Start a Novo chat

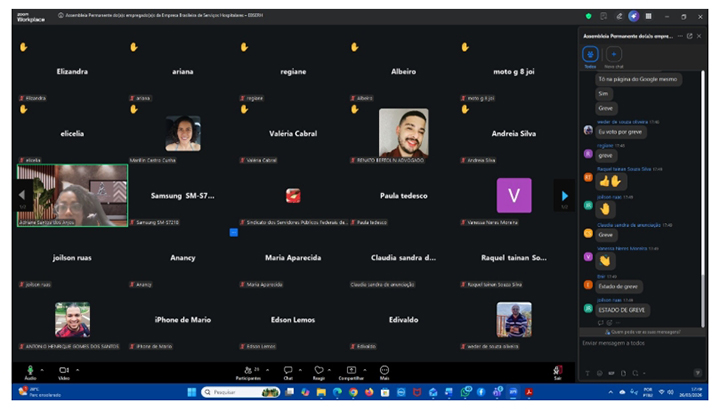(613, 55)
